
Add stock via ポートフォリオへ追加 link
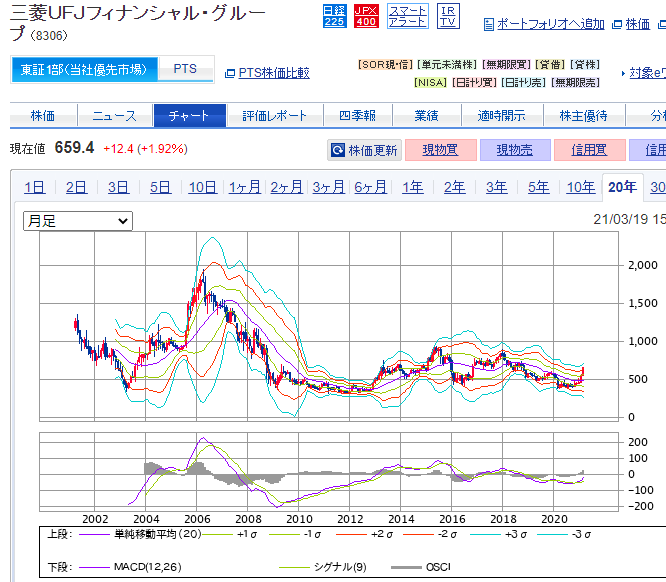click(550, 24)
